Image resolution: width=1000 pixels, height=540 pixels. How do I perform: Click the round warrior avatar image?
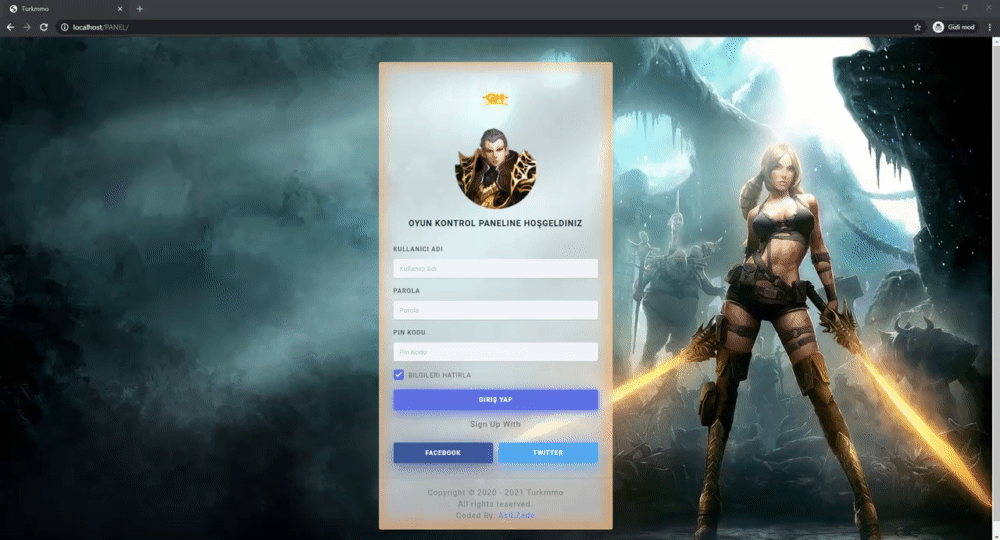[x=496, y=169]
